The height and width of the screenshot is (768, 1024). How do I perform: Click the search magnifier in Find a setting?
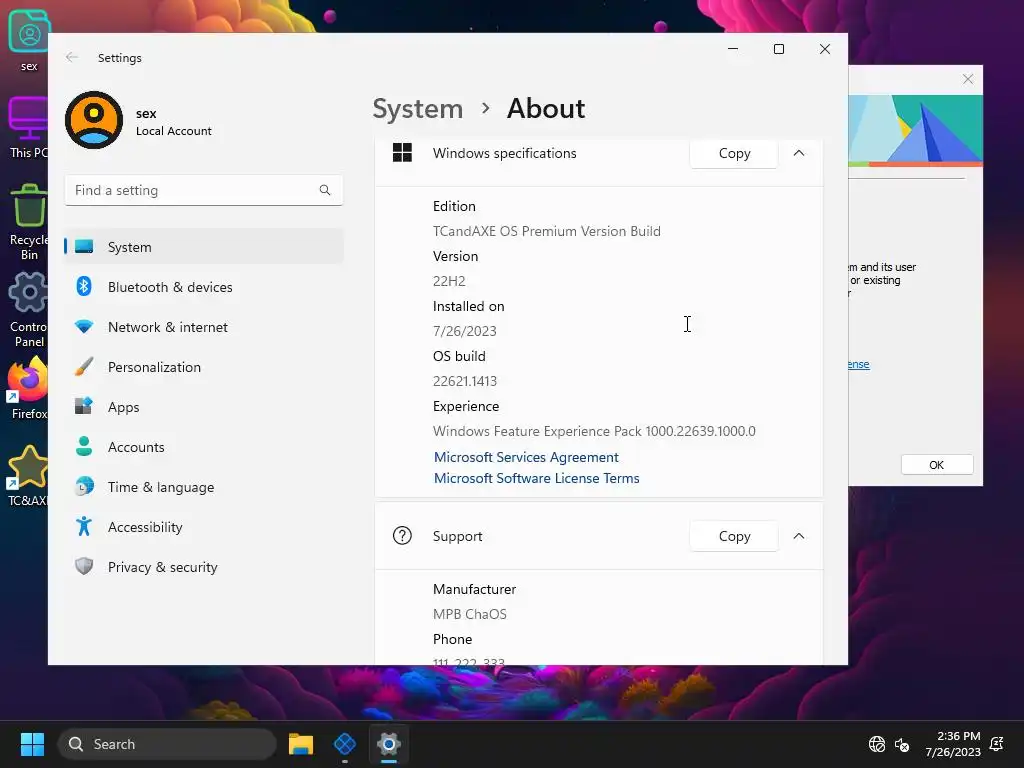(325, 190)
